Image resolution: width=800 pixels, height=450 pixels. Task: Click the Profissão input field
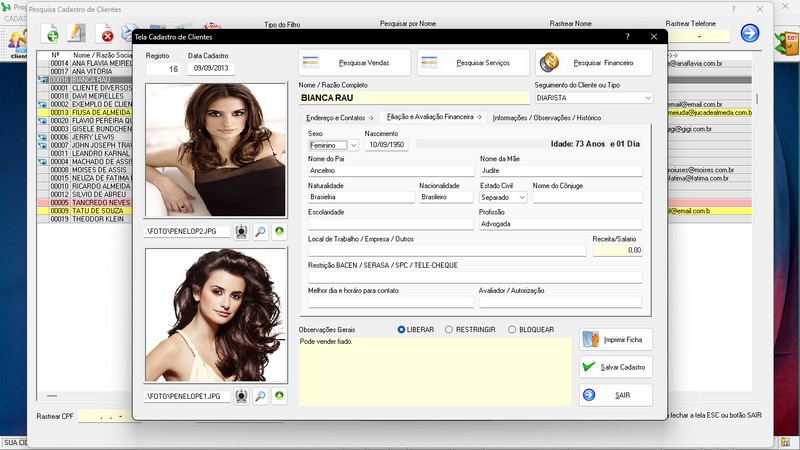click(560, 224)
